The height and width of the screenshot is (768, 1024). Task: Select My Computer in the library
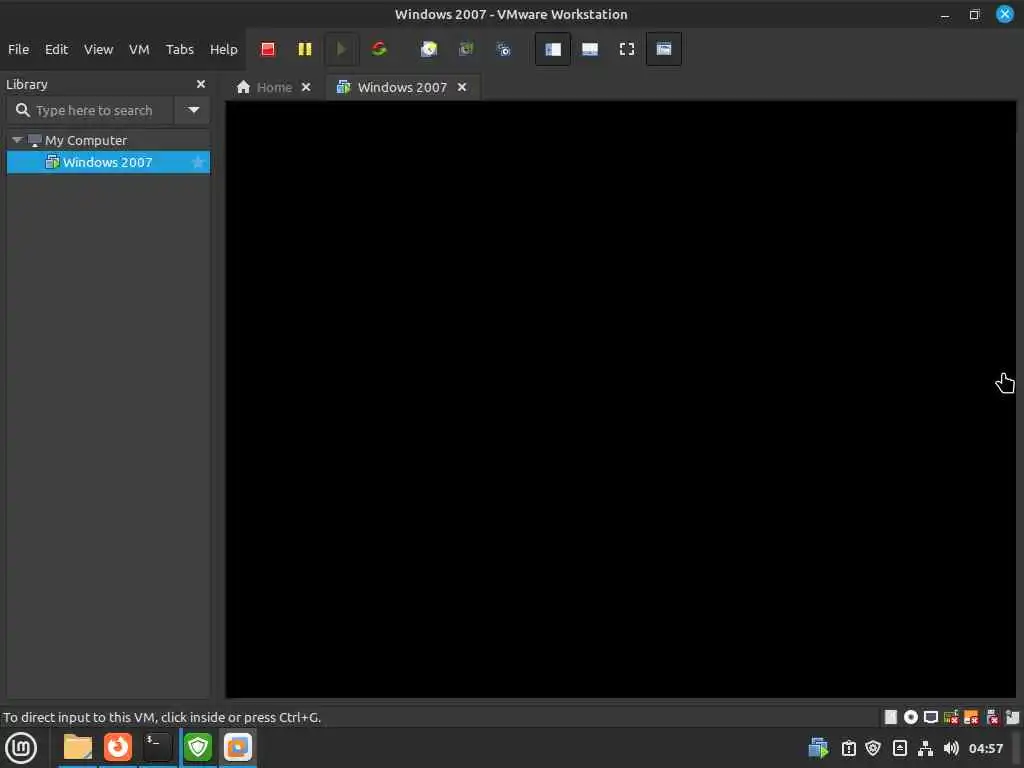85,140
